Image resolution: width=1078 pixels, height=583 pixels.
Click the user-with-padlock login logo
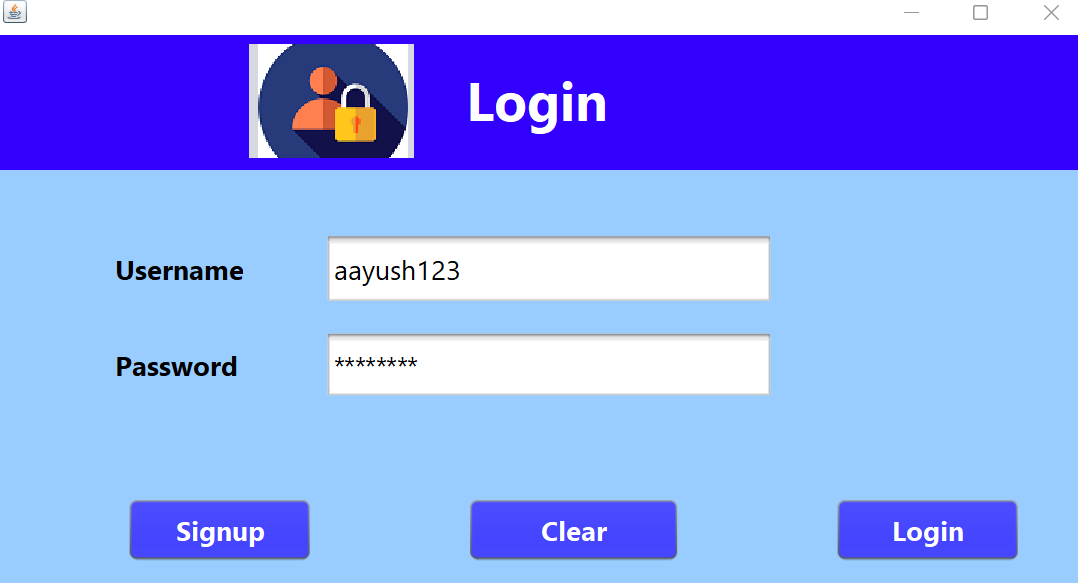pos(331,101)
